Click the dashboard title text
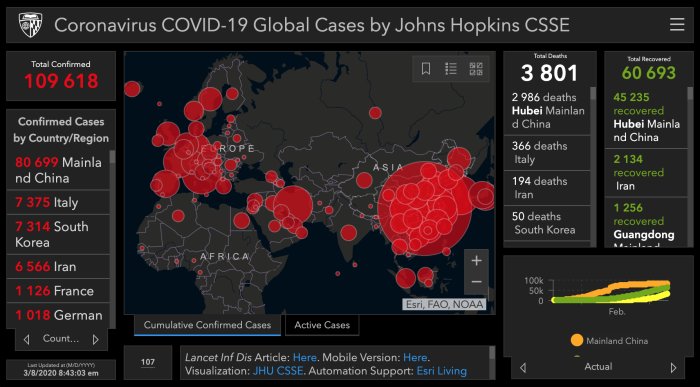700x387 pixels. (312, 25)
